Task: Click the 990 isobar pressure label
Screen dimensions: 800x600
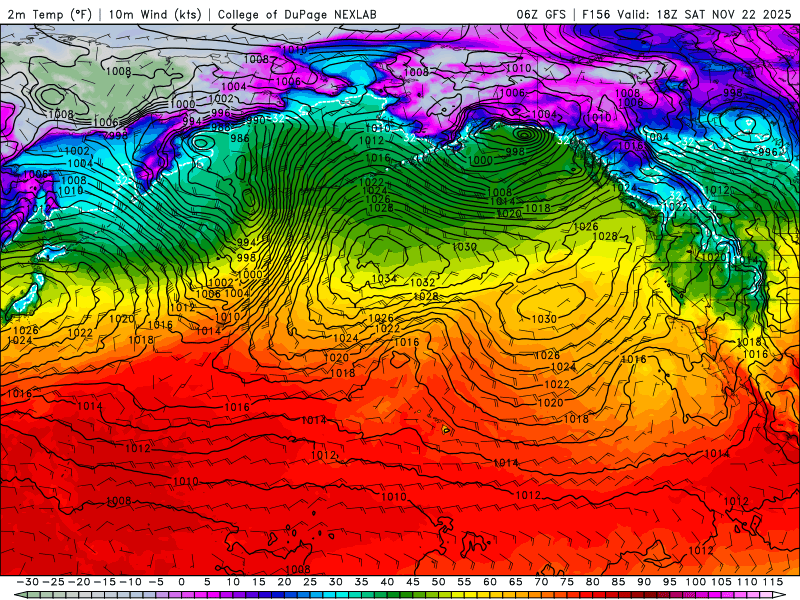Action: (x=255, y=120)
